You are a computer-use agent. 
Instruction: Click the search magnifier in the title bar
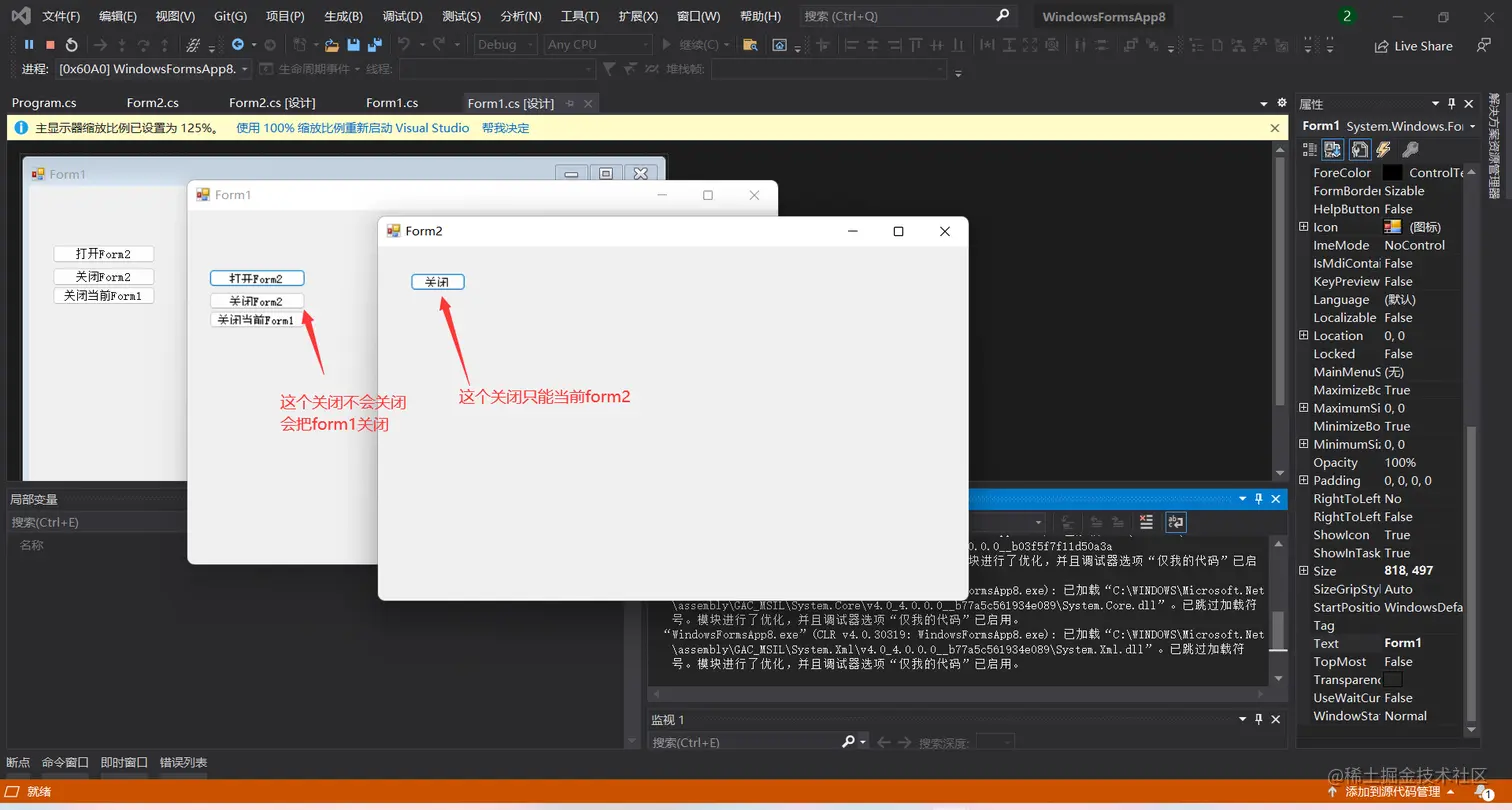click(1003, 16)
